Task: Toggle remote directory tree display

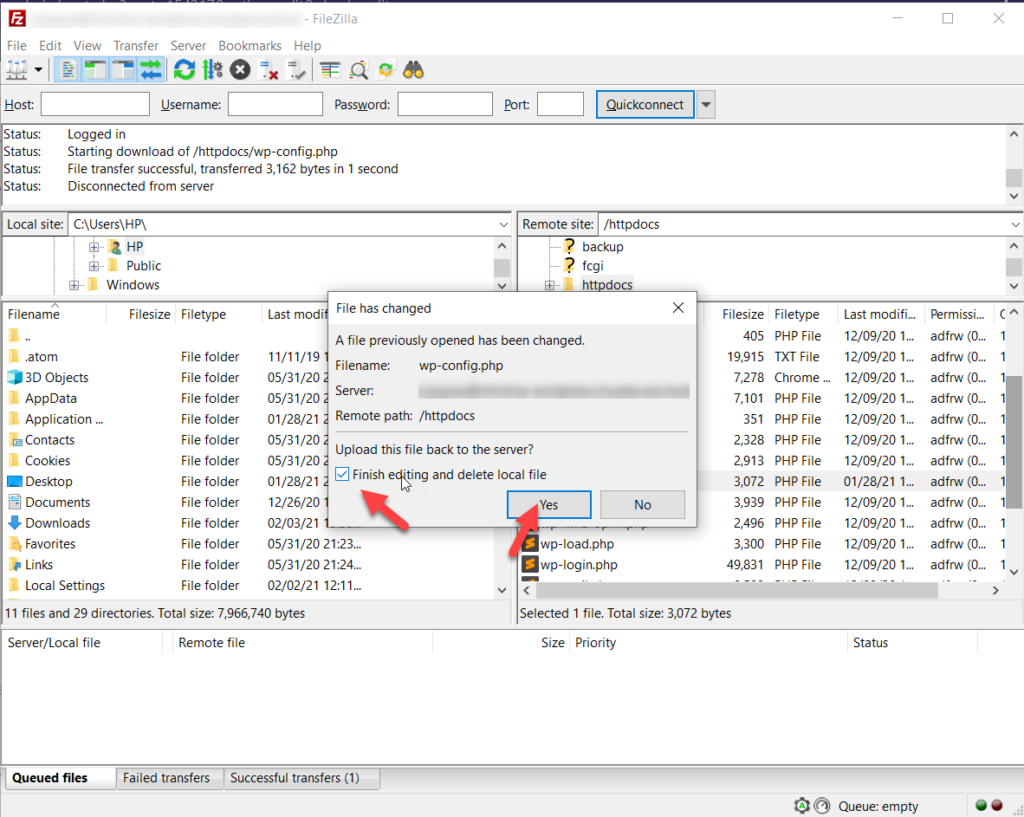Action: [122, 69]
